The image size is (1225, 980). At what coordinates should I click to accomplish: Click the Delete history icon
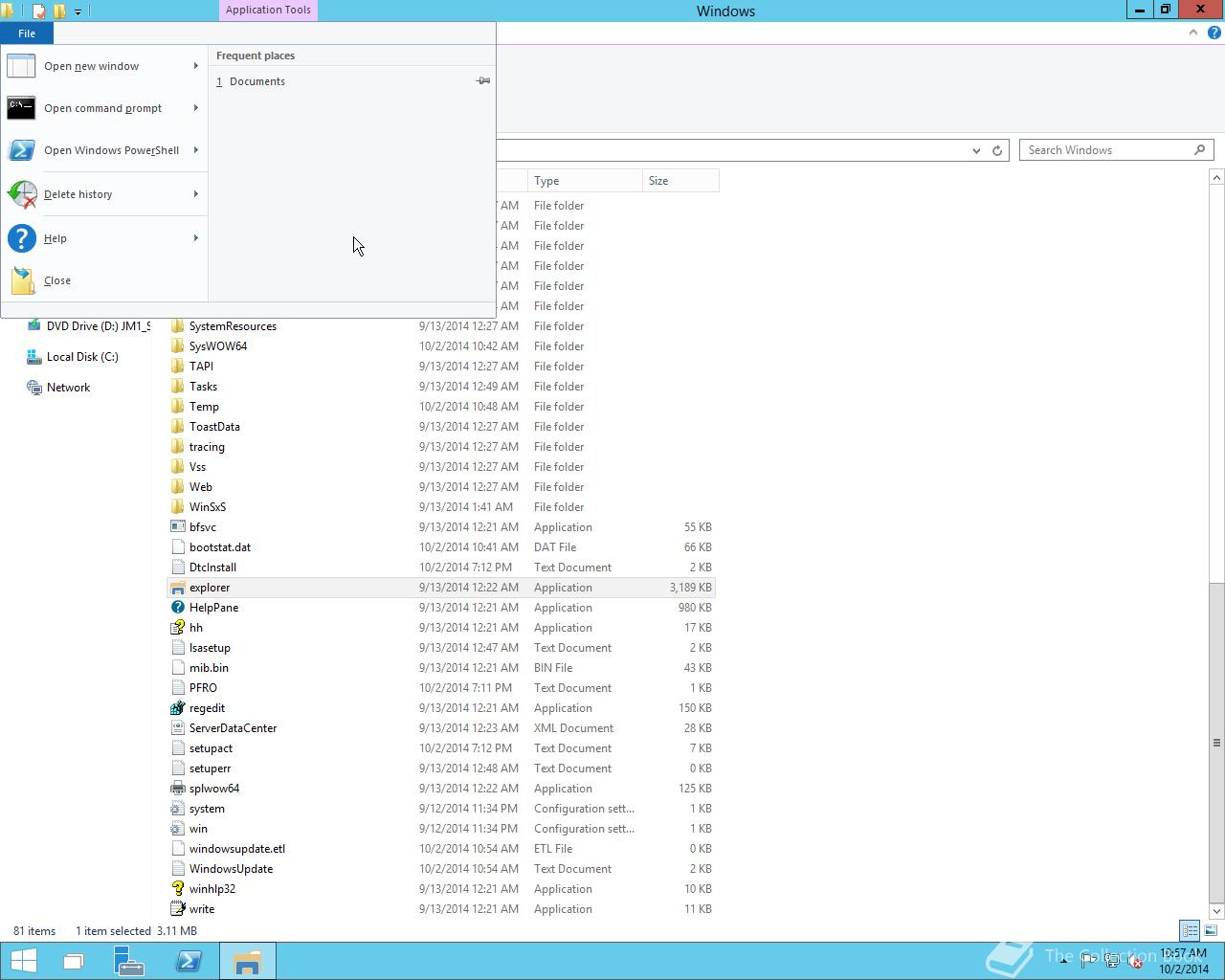point(21,194)
